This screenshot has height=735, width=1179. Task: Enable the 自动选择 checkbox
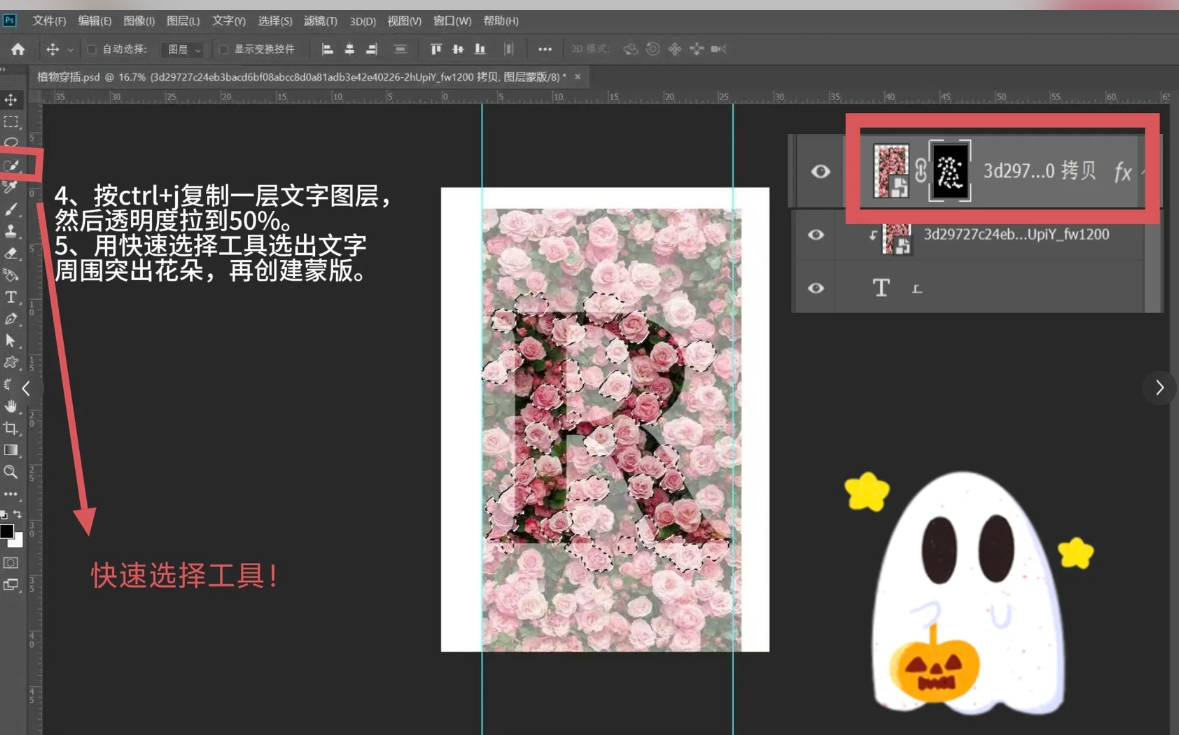click(x=92, y=49)
